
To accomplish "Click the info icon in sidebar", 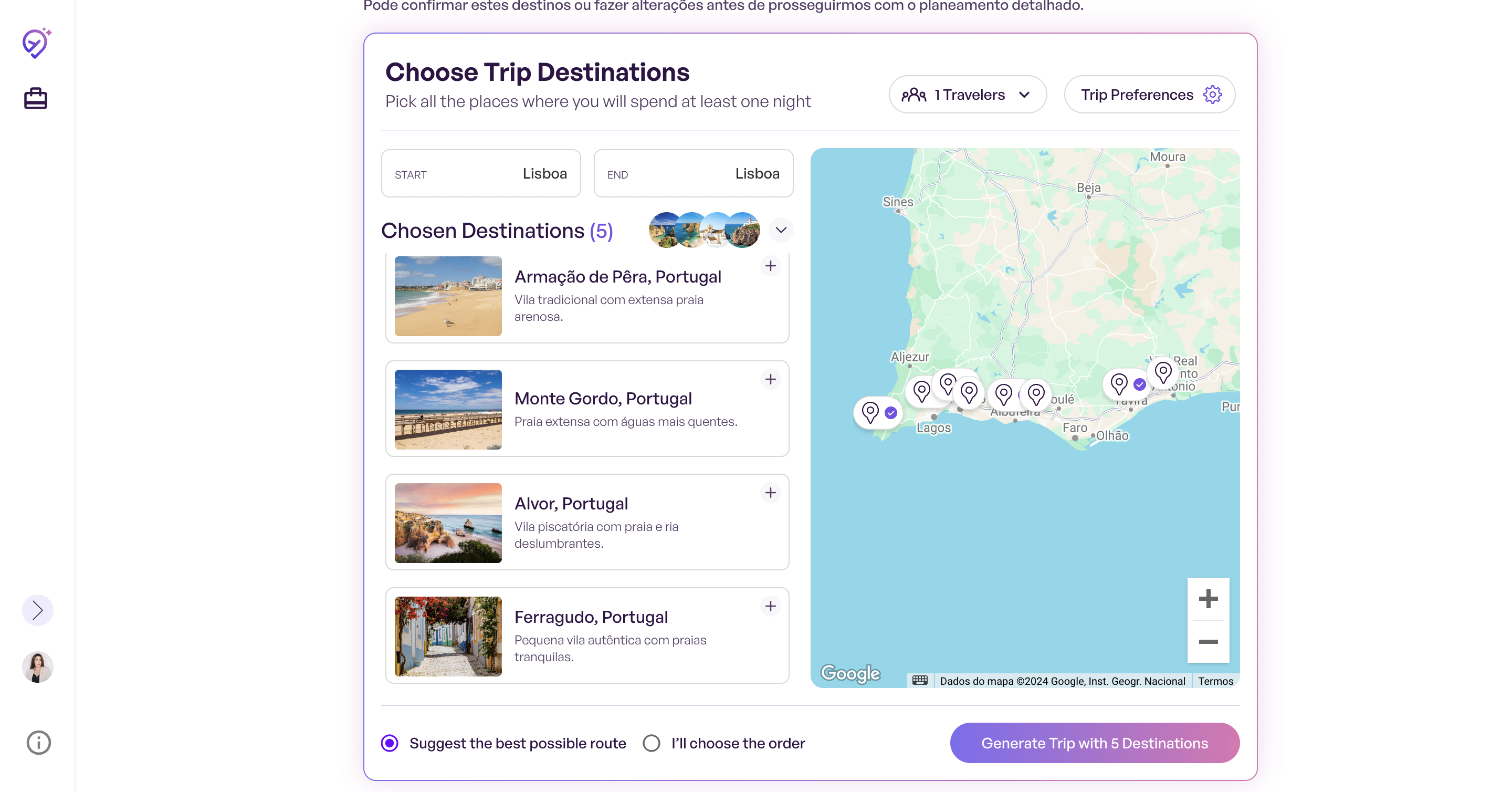I will point(38,742).
